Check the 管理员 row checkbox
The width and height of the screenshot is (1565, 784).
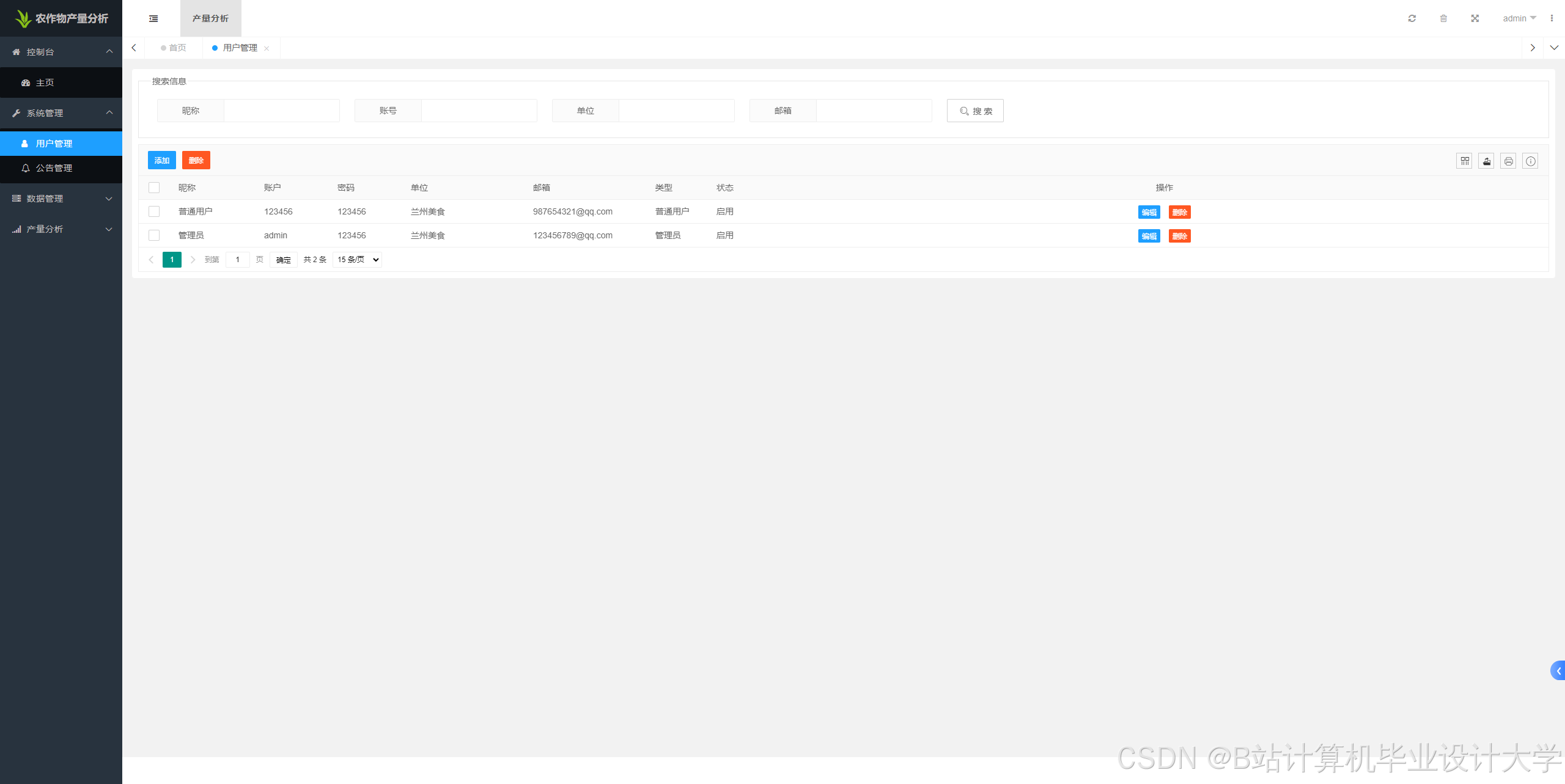pos(154,235)
